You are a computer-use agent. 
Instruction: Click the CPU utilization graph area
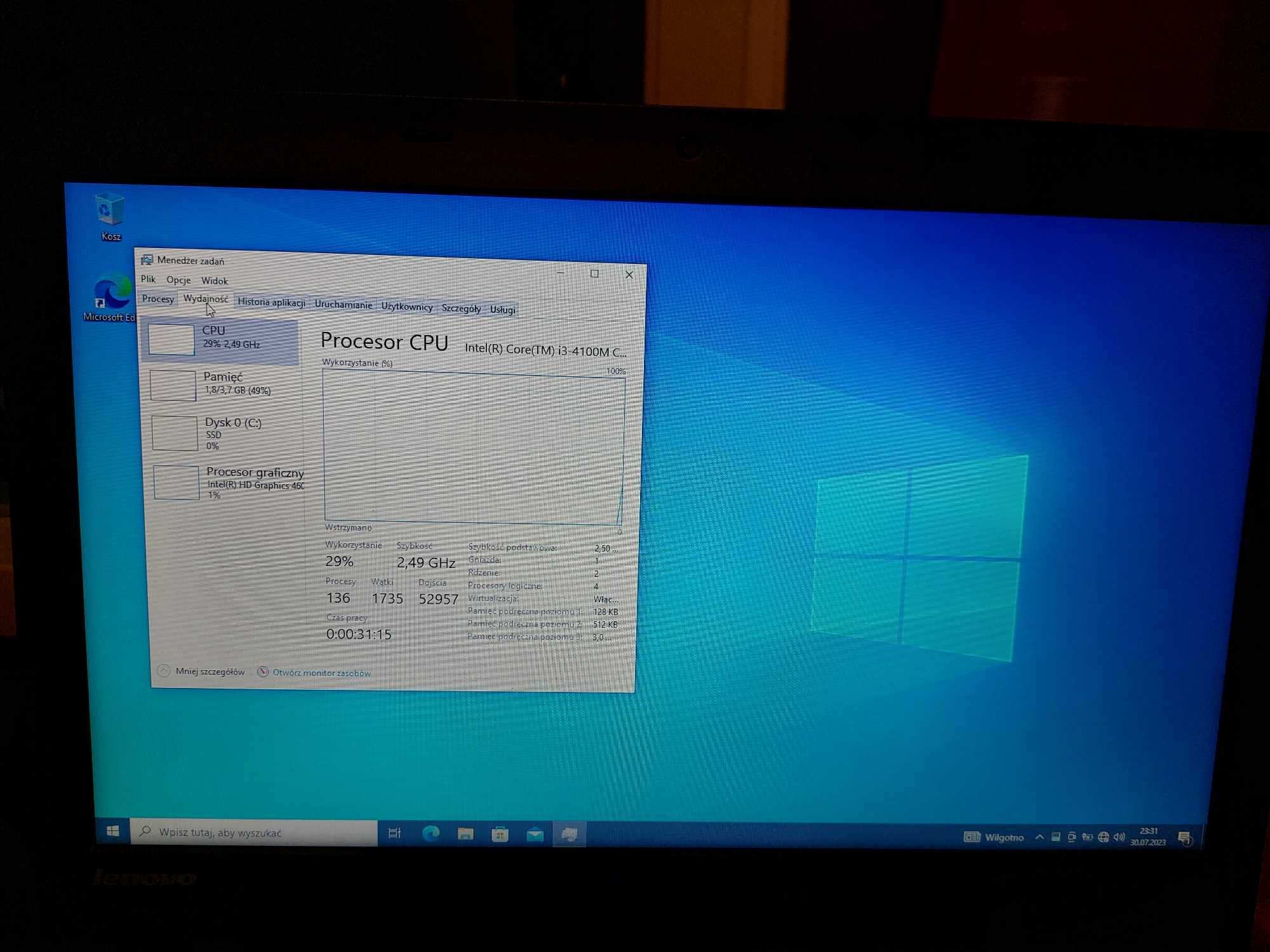(474, 447)
